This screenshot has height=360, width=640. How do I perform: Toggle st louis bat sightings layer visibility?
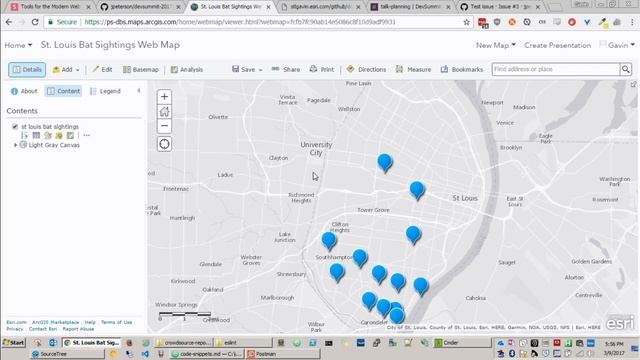click(x=15, y=127)
